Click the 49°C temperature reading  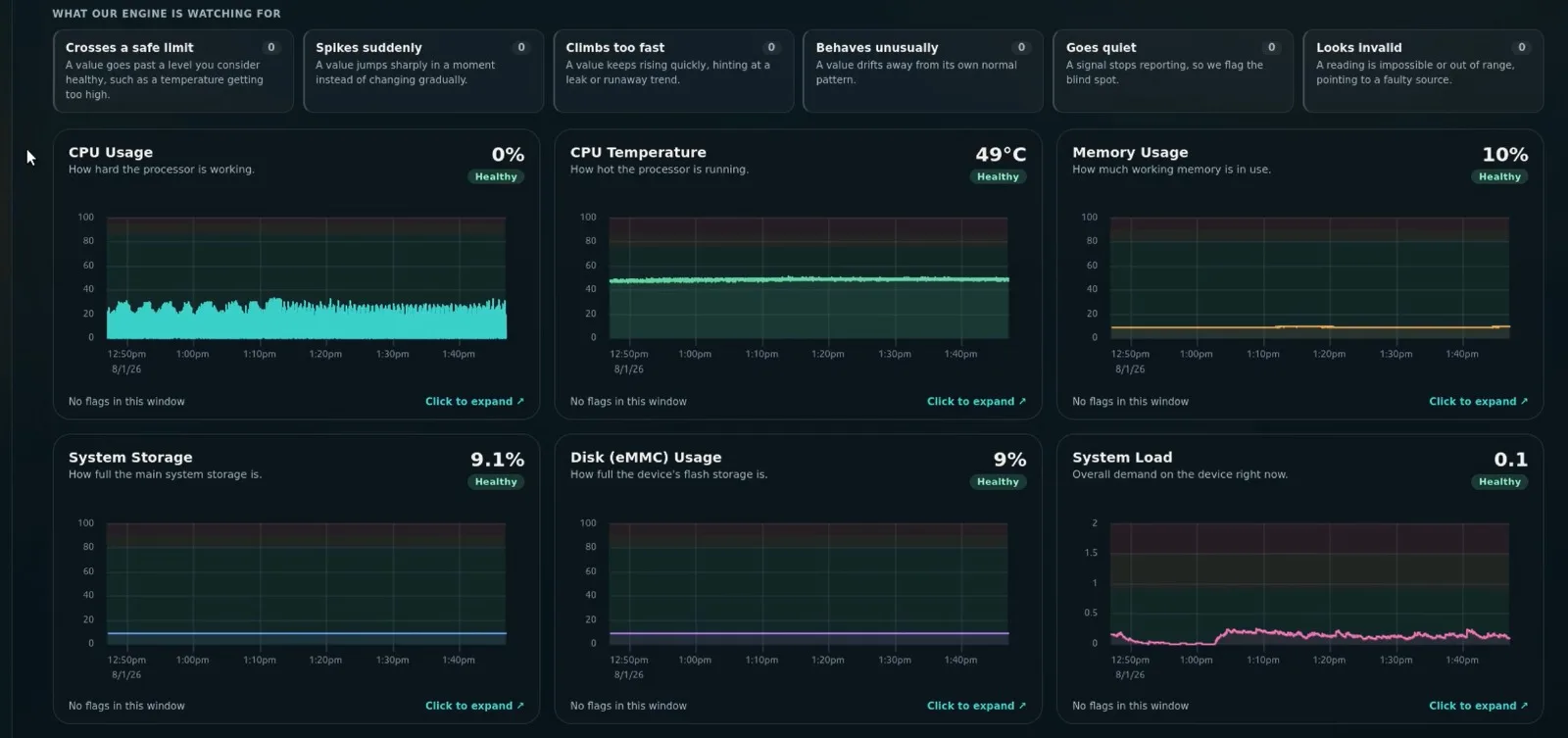click(x=1001, y=155)
